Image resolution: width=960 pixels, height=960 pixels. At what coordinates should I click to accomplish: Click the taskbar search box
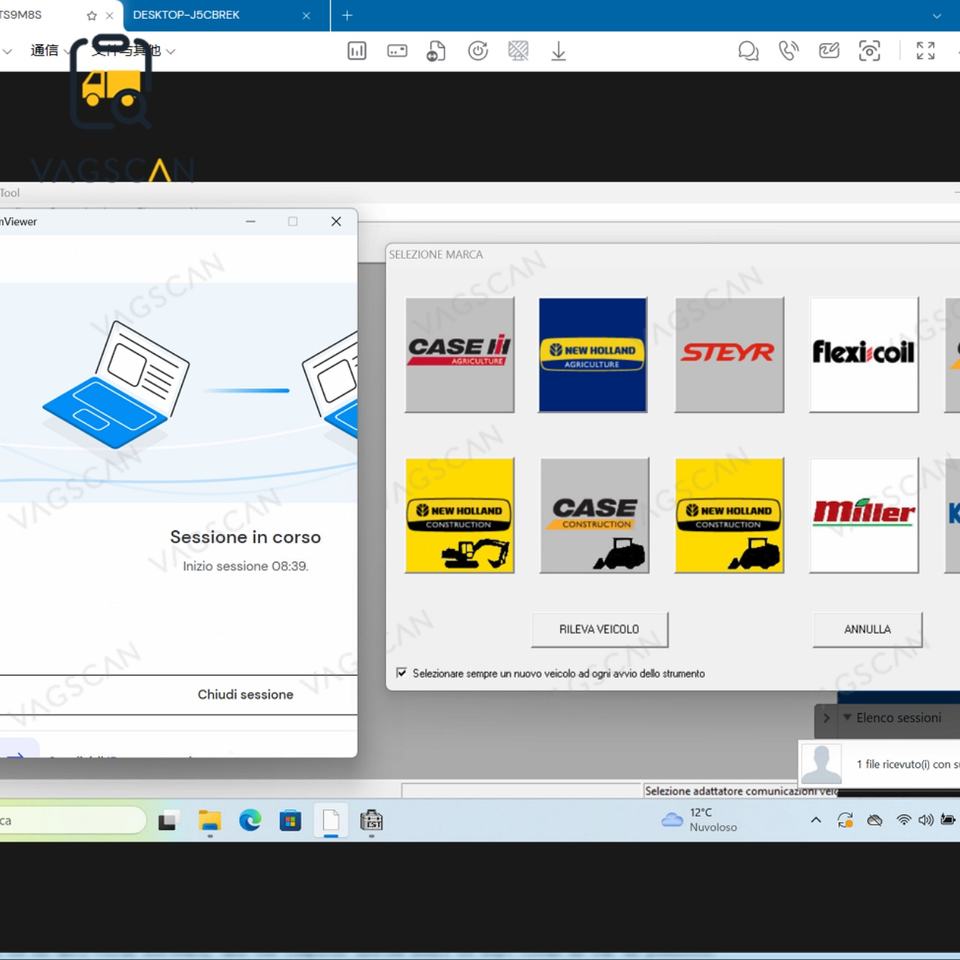72,820
